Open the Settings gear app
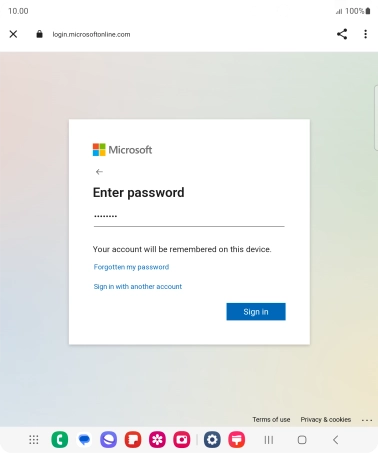Image resolution: width=378 pixels, height=453 pixels. 212,440
